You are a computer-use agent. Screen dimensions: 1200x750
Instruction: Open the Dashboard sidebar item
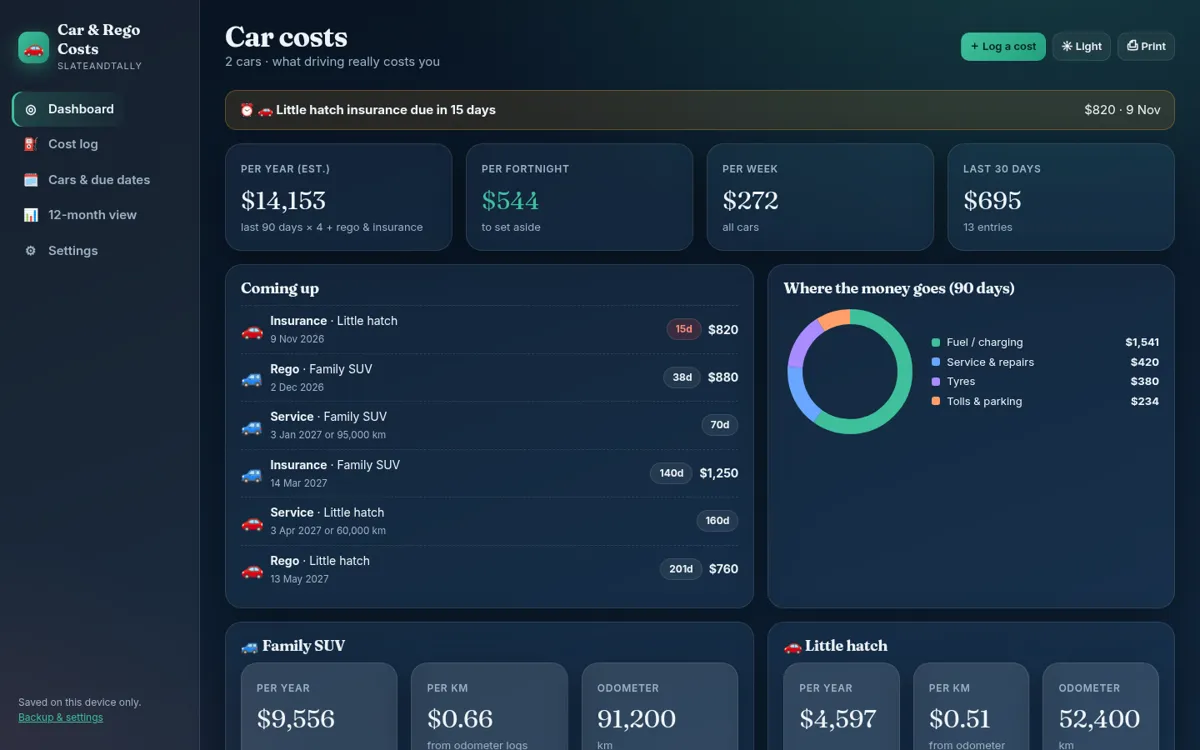click(70, 109)
